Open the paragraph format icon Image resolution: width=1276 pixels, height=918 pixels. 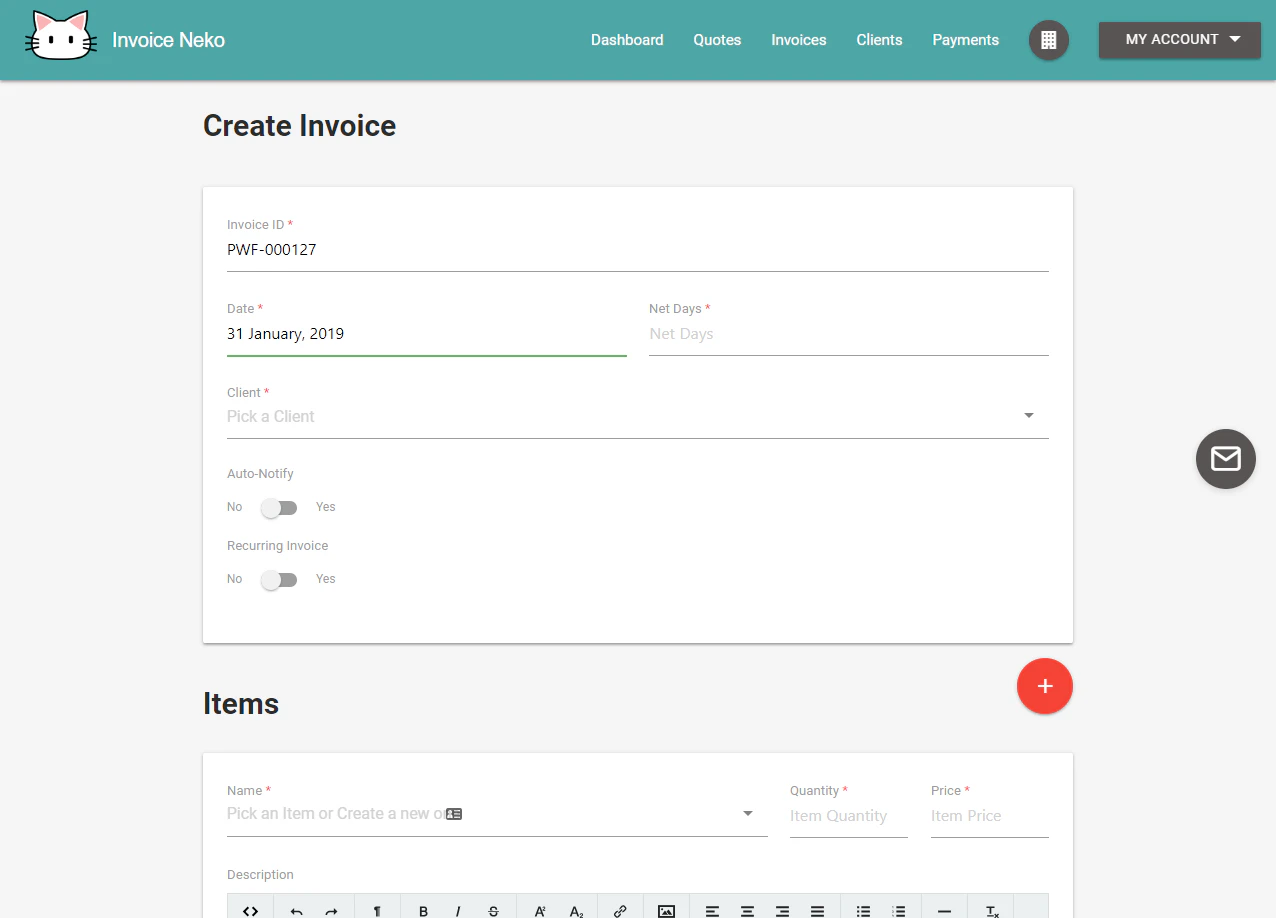(x=377, y=911)
